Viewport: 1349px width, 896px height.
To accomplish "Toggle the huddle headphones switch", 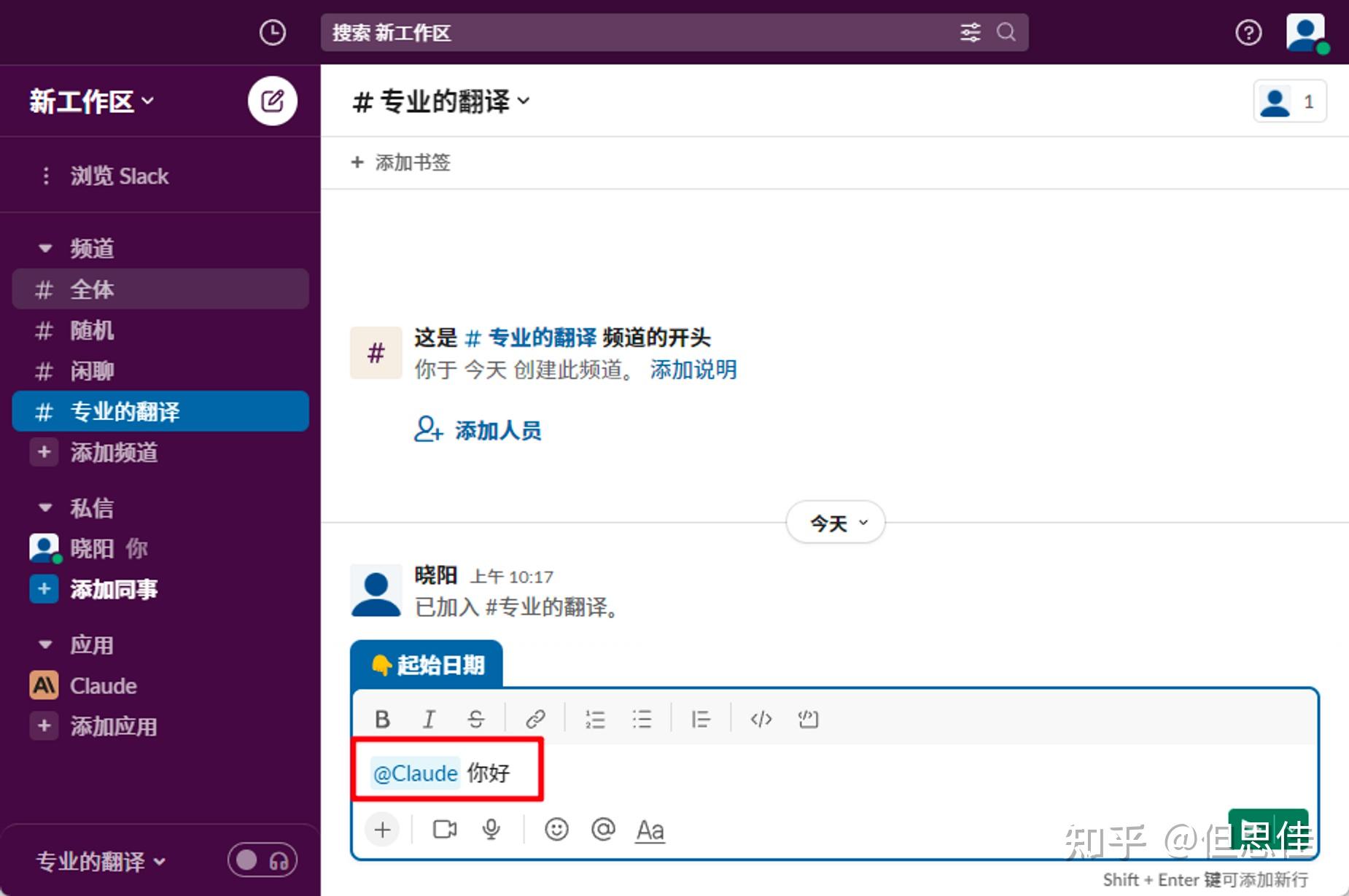I will pos(263,861).
